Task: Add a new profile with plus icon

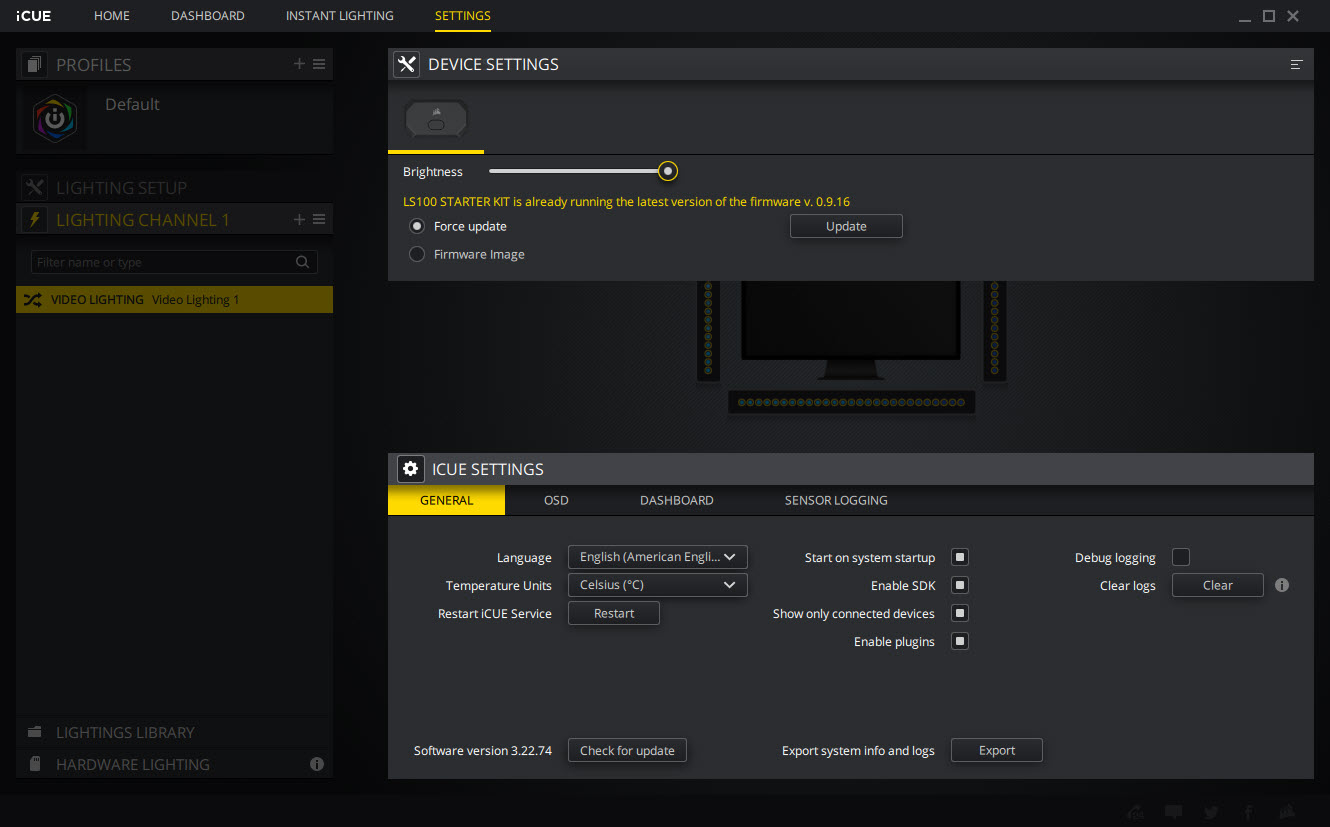Action: [299, 64]
